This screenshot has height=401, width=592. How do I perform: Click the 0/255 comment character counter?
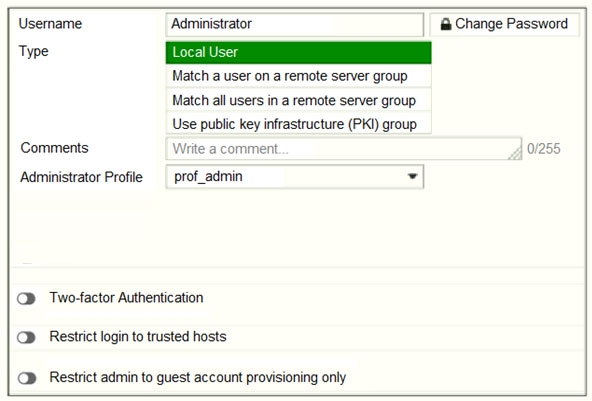543,149
